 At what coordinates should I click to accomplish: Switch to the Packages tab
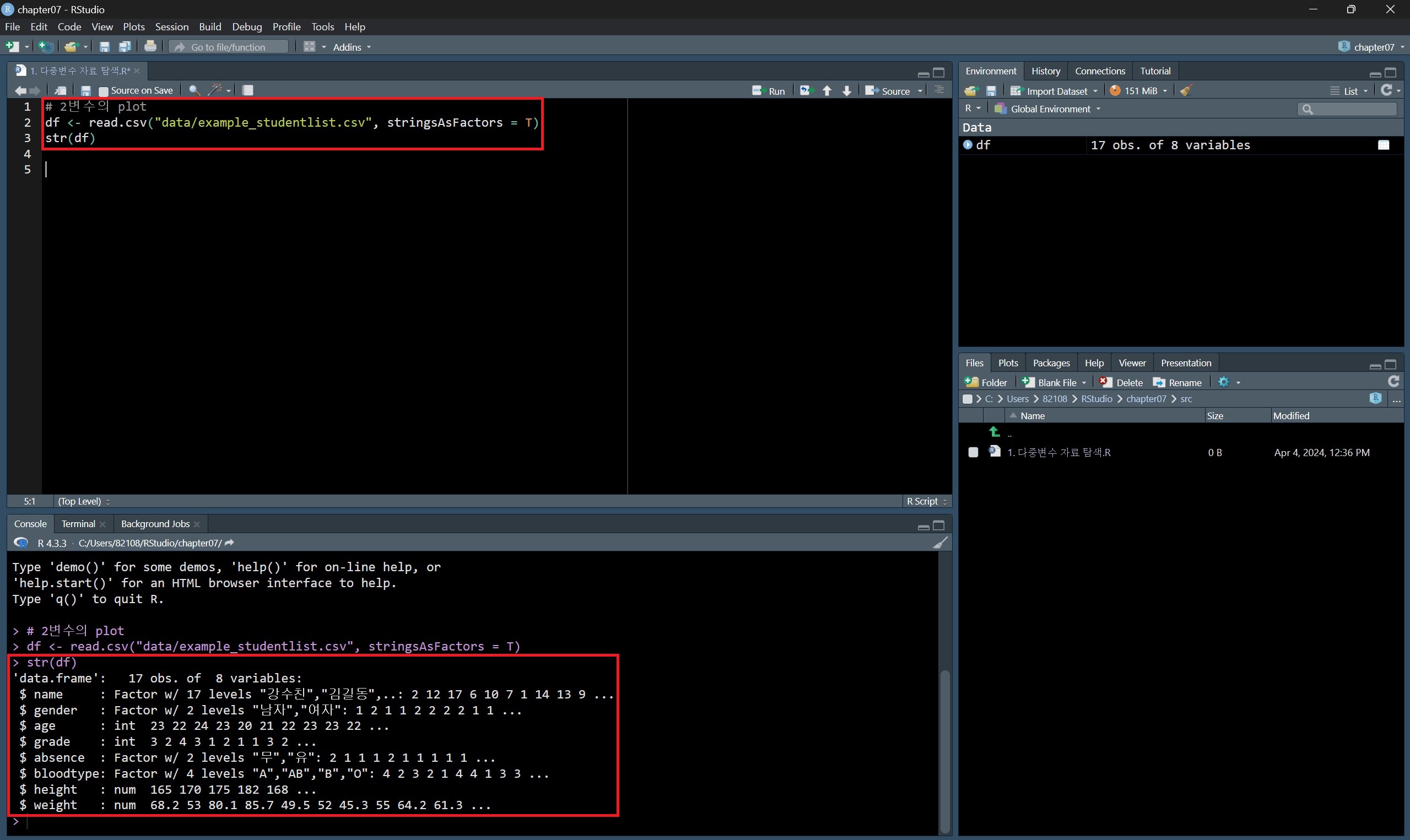tap(1051, 363)
